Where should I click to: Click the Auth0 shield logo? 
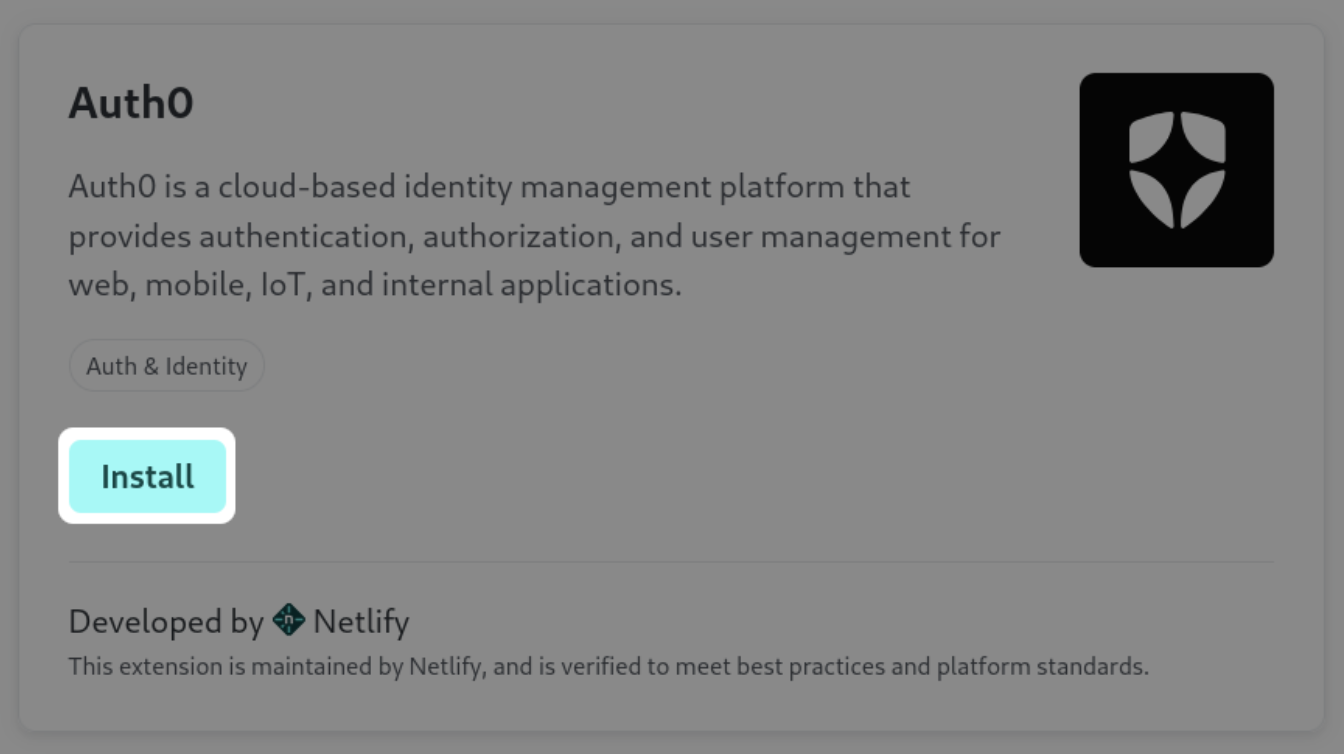(x=1176, y=170)
